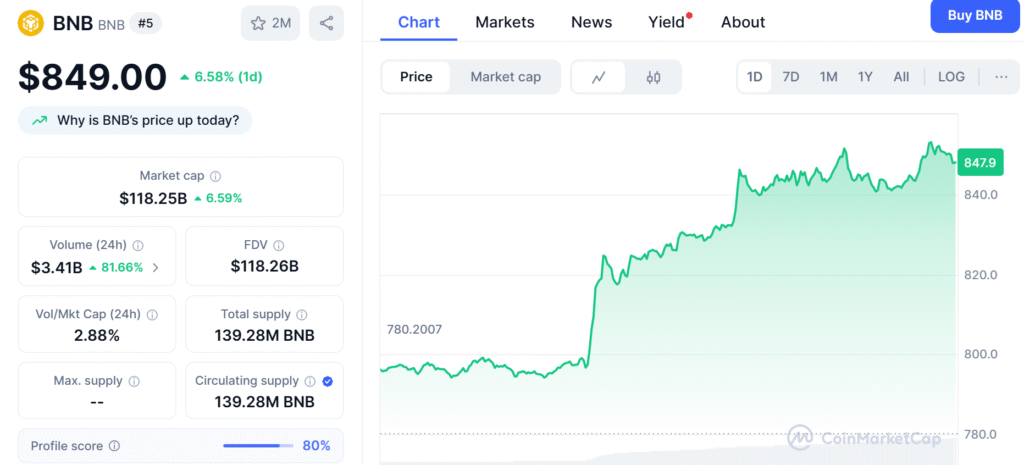1024x465 pixels.
Task: Click the Profile score progress bar
Action: (256, 446)
